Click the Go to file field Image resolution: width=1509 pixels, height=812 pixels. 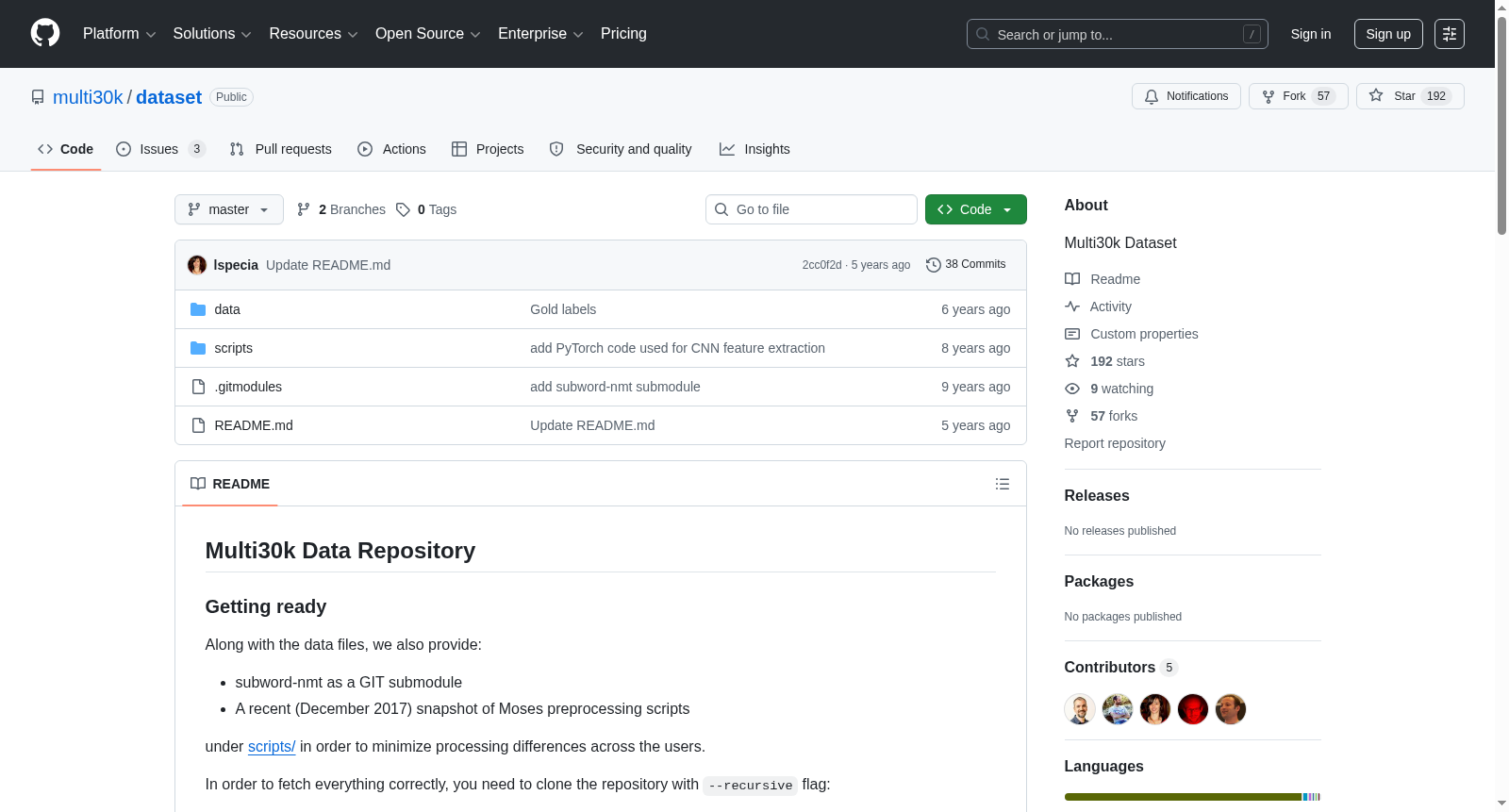tap(811, 209)
